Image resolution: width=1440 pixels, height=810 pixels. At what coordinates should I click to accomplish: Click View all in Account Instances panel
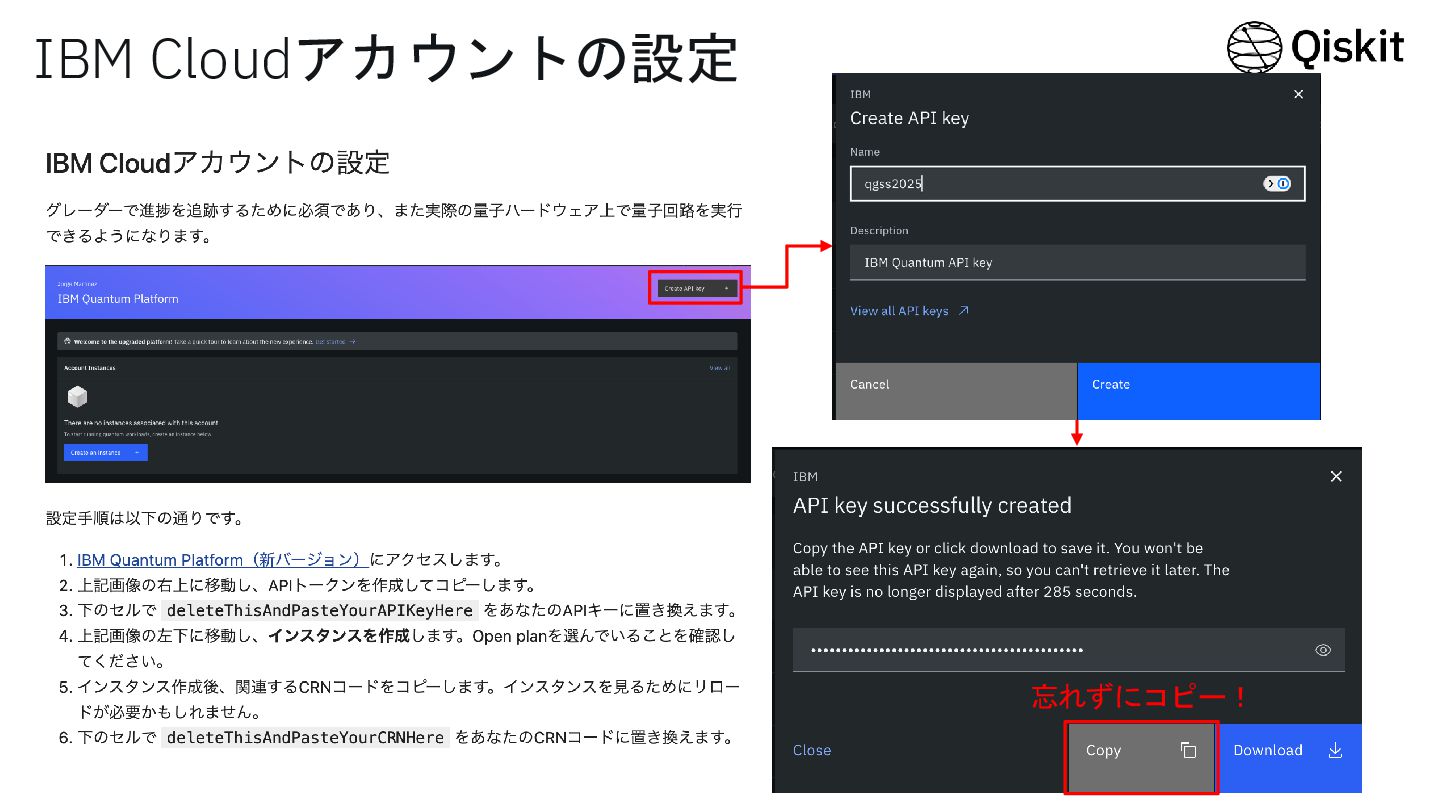click(719, 368)
